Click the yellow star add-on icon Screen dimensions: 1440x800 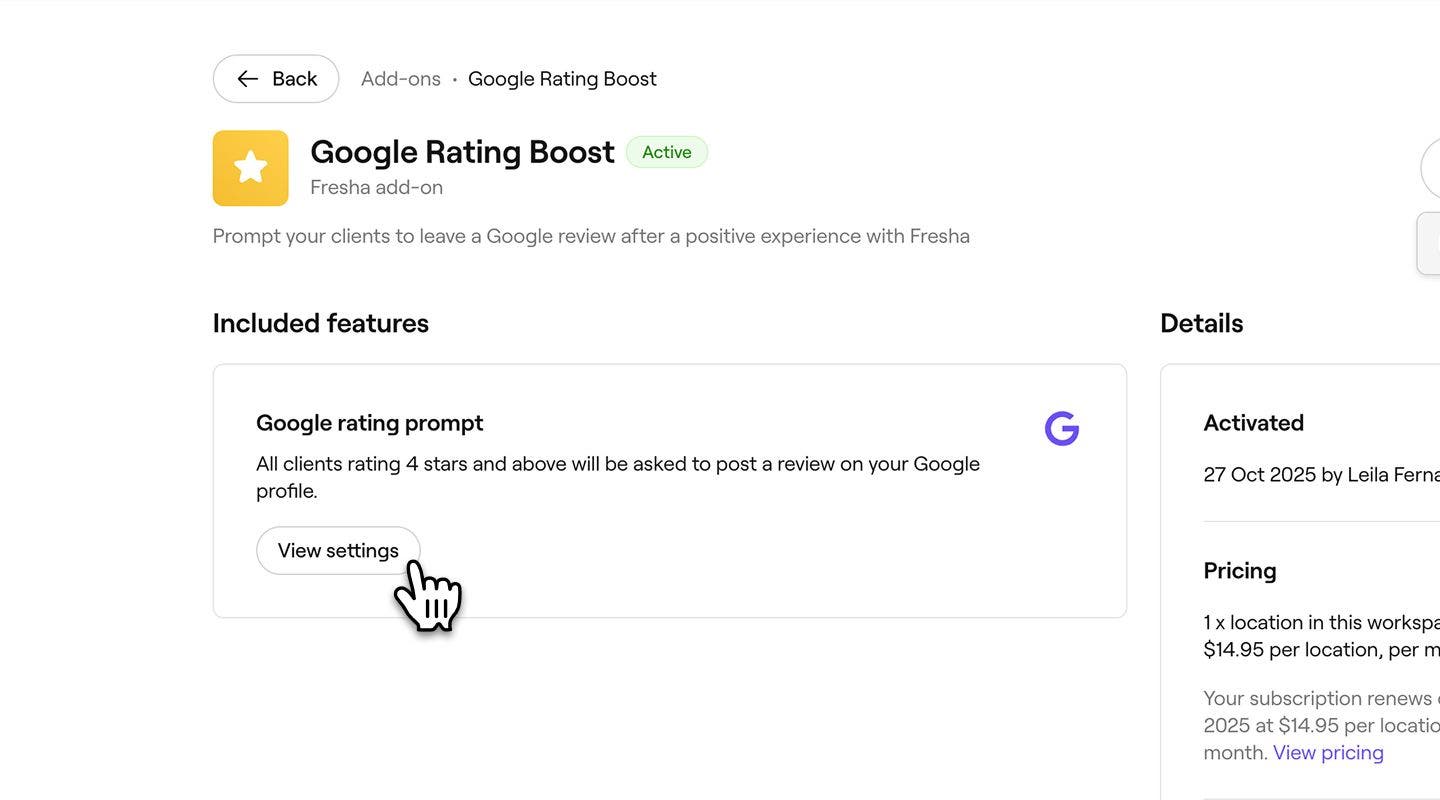[x=250, y=168]
